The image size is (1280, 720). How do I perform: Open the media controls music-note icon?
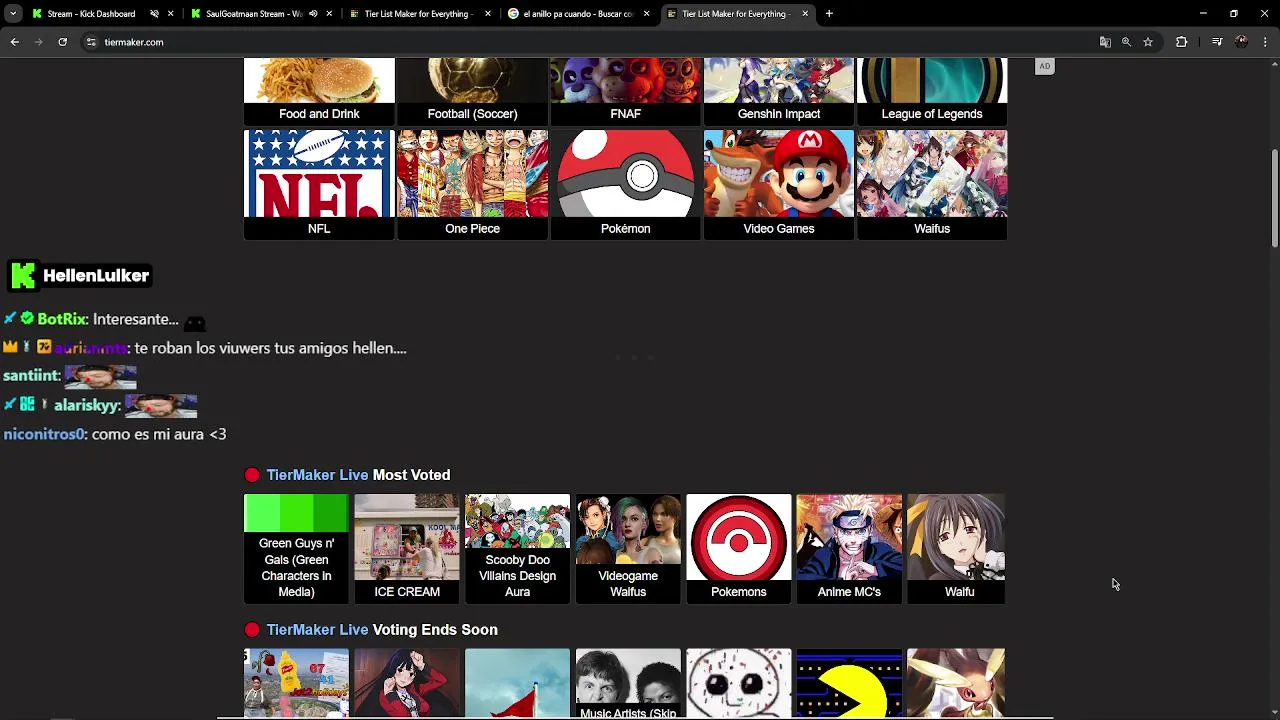(1217, 42)
